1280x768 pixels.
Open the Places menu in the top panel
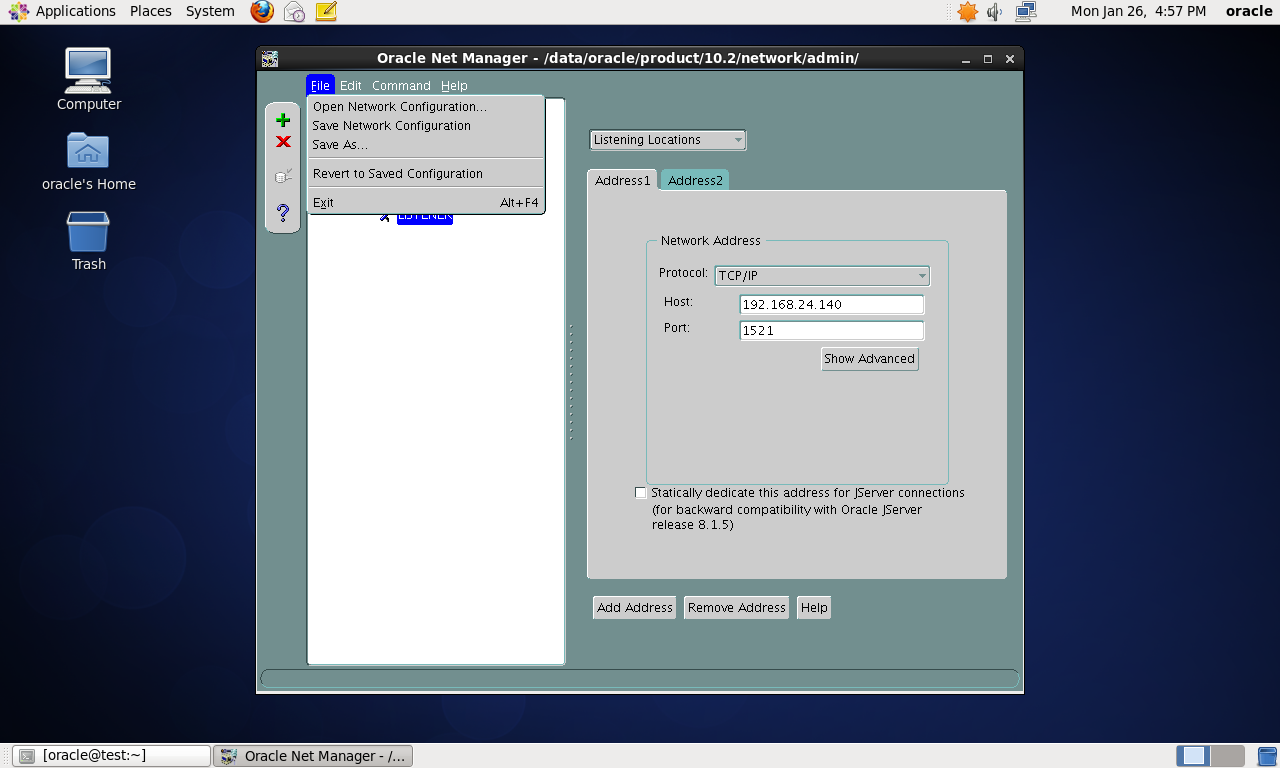pyautogui.click(x=150, y=11)
